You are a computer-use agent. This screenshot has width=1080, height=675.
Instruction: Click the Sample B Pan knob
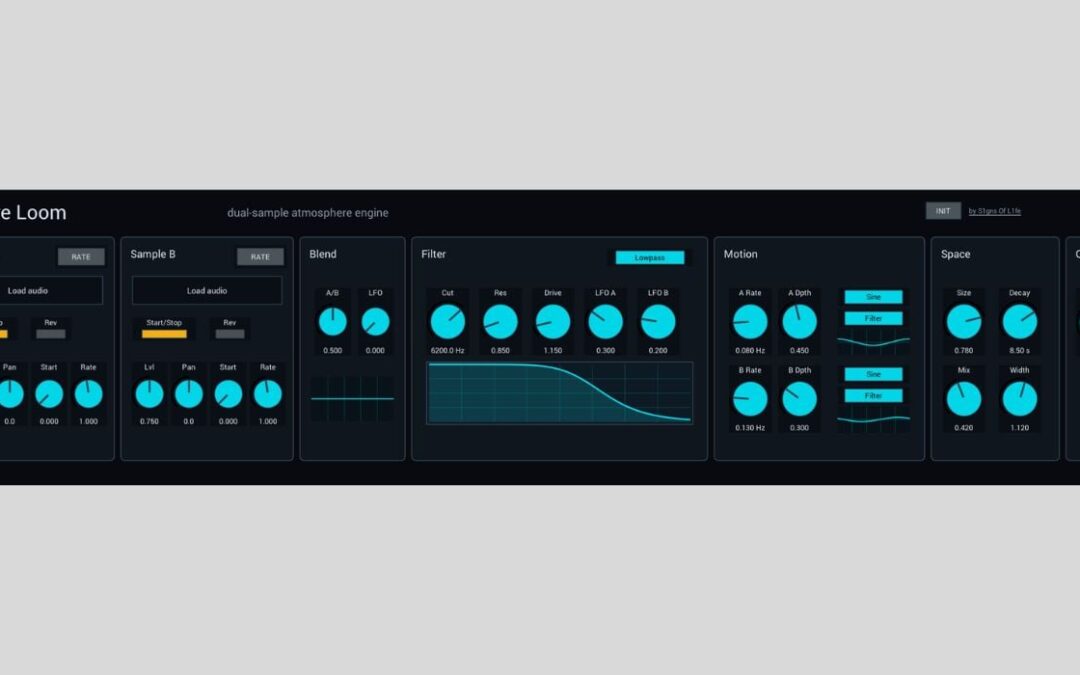pos(189,394)
